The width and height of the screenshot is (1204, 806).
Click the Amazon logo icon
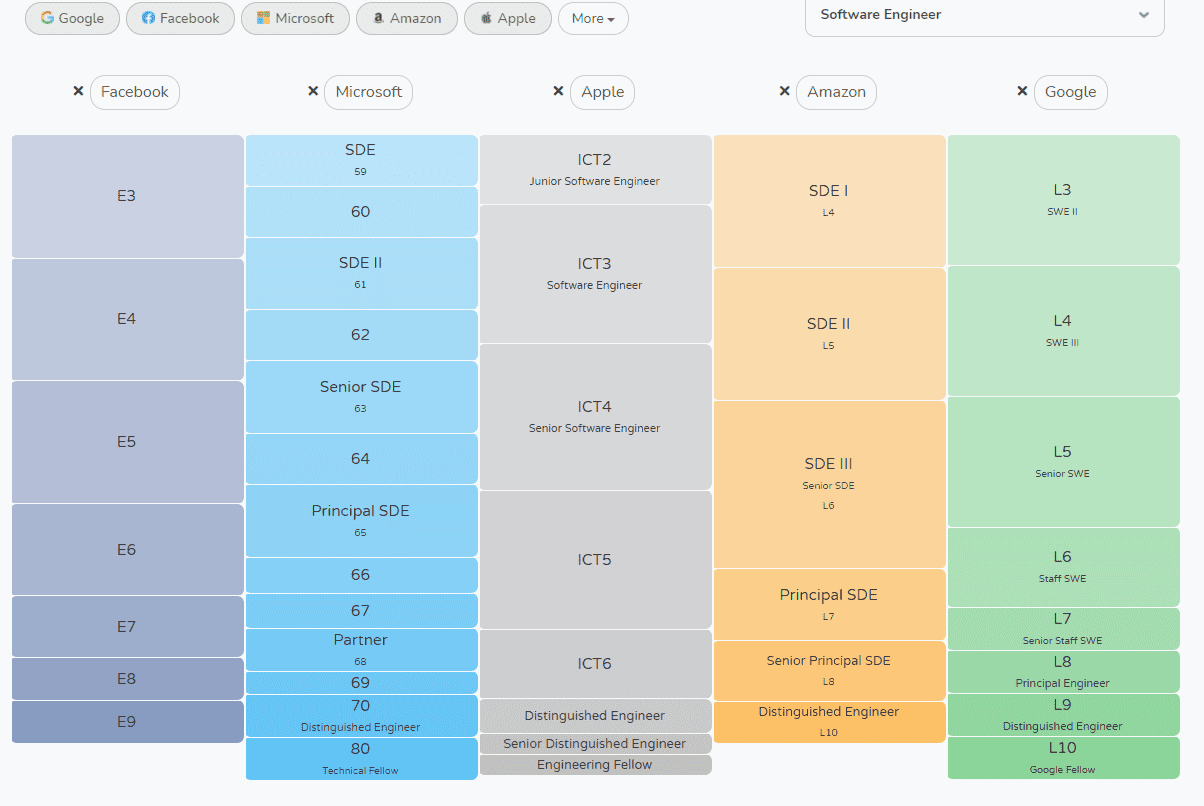tap(378, 18)
